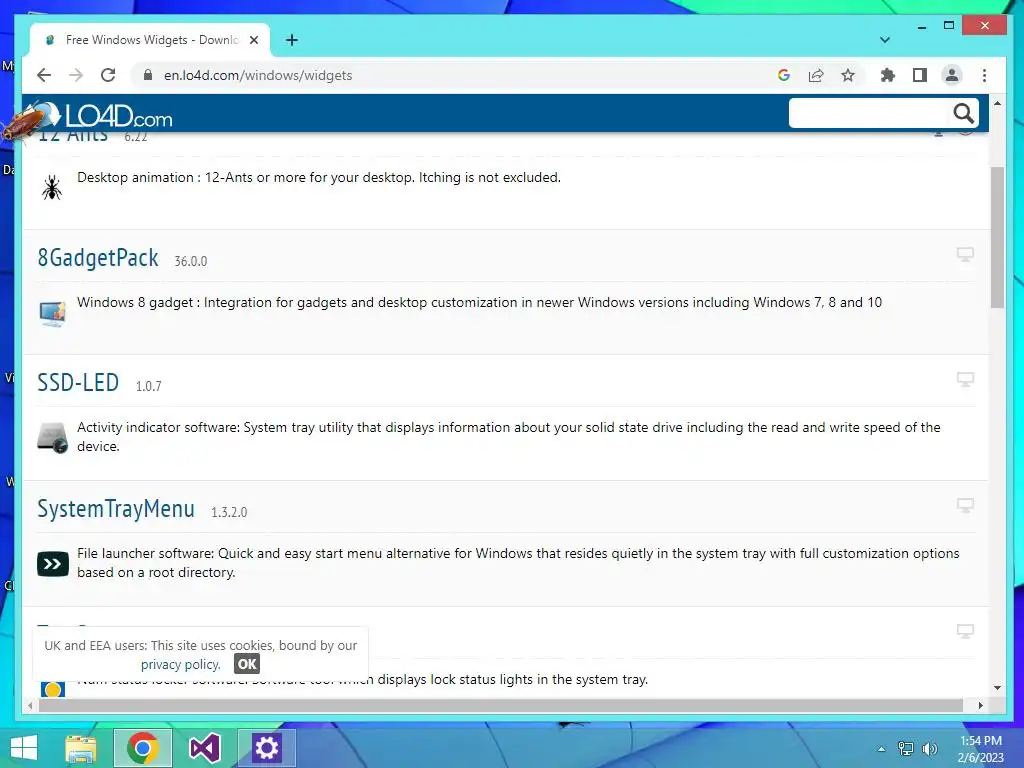The width and height of the screenshot is (1024, 768).
Task: Click the browser forward arrow
Action: (x=76, y=75)
